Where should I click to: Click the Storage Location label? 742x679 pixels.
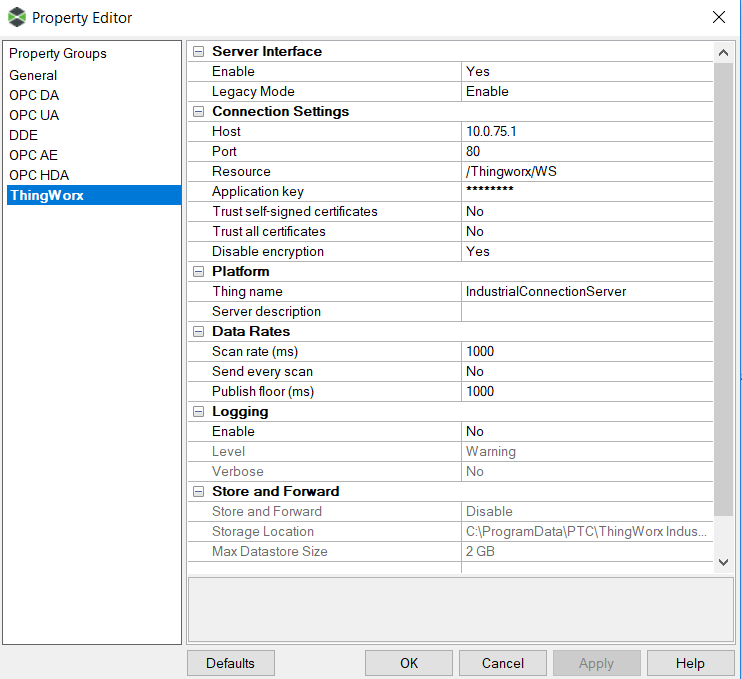[263, 532]
